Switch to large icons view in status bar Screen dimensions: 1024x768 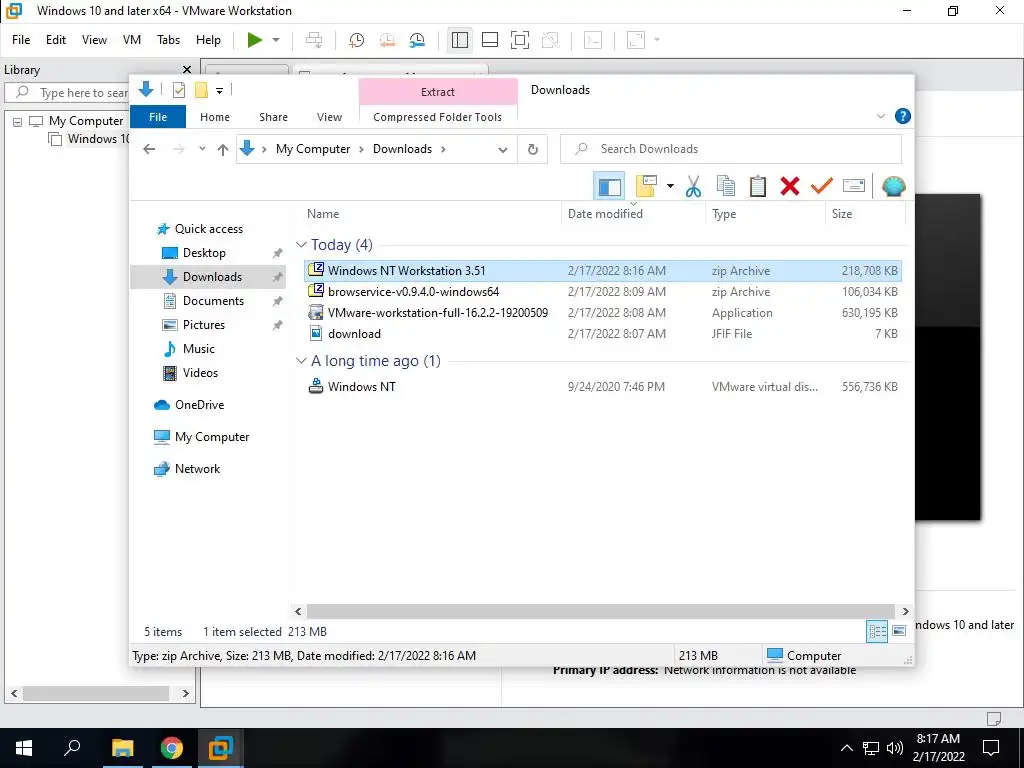pyautogui.click(x=899, y=631)
